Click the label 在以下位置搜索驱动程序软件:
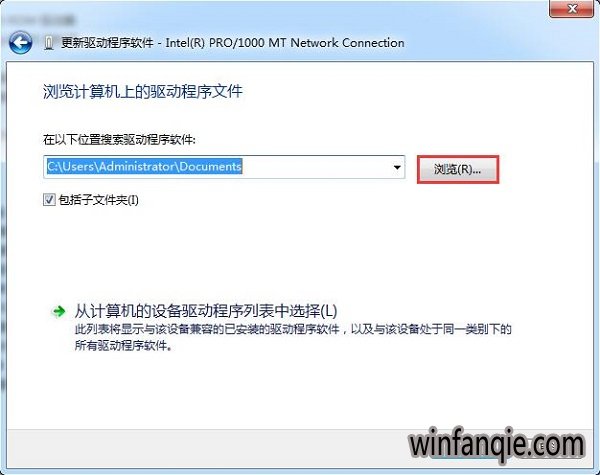The image size is (600, 475). pyautogui.click(x=119, y=140)
